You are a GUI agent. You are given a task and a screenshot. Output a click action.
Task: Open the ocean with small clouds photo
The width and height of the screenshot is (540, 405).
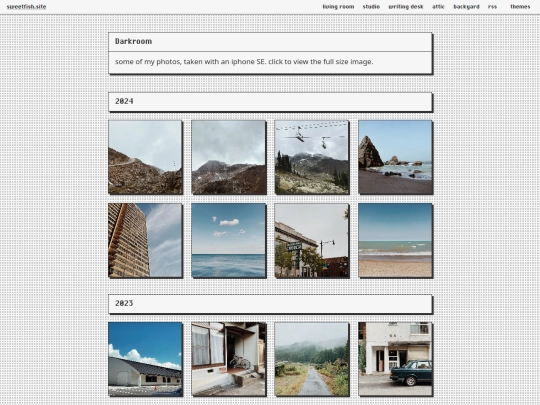click(229, 240)
